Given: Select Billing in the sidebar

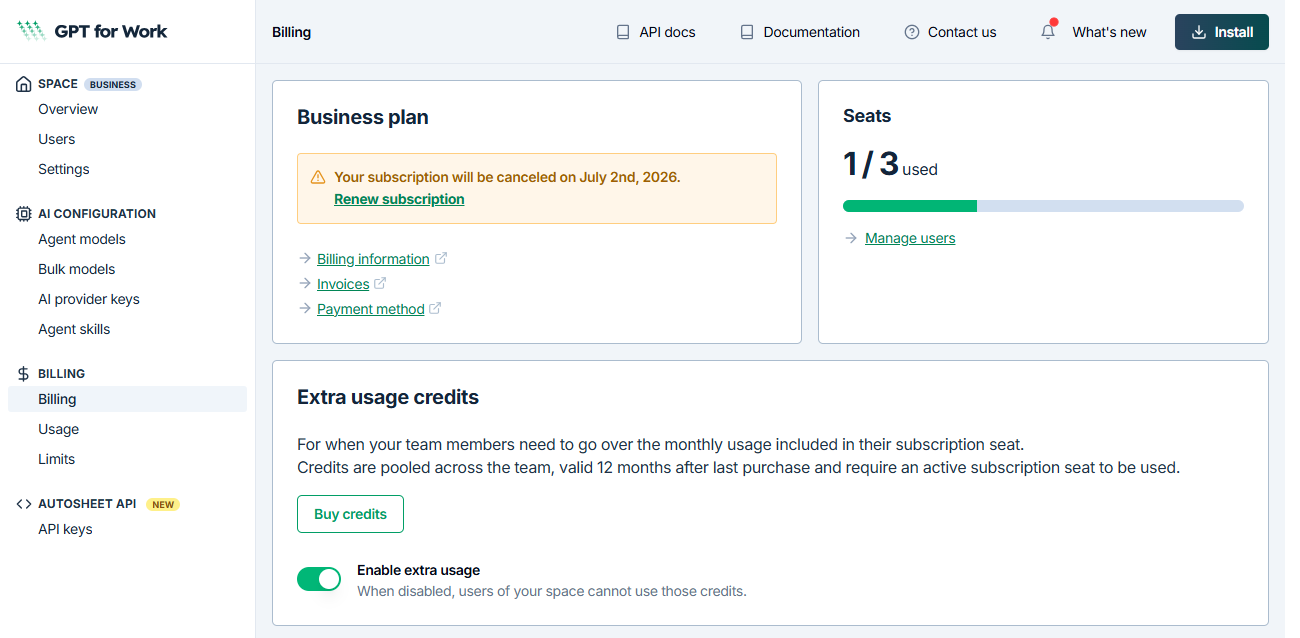Looking at the screenshot, I should (127, 399).
